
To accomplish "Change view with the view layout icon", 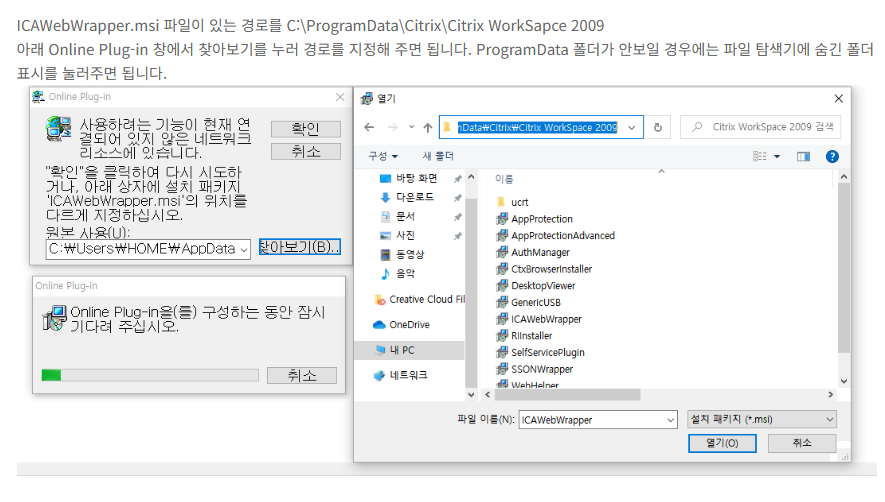I will (x=760, y=156).
